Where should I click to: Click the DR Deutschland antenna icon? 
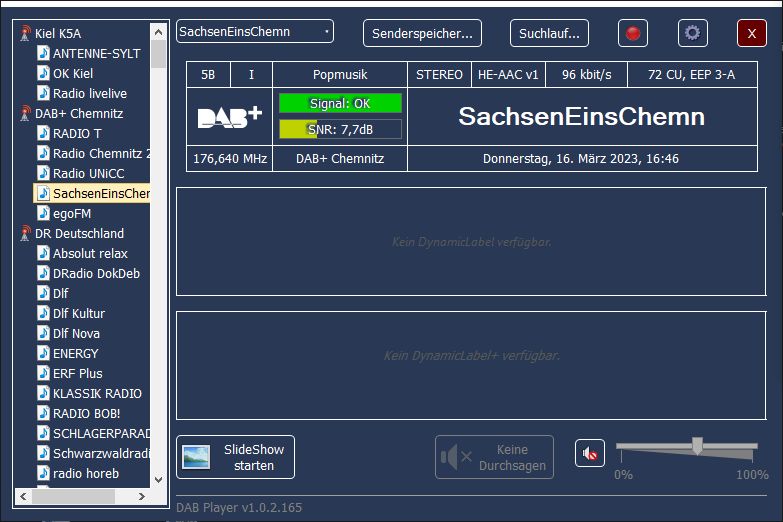(25, 233)
